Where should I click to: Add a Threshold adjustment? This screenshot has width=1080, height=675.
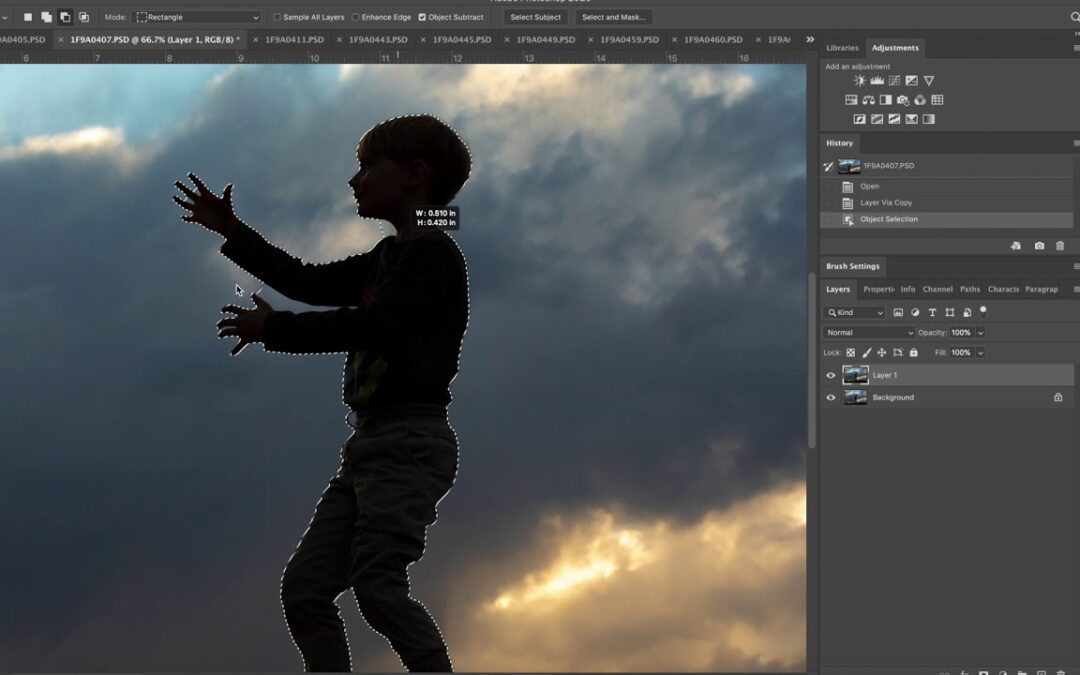click(x=894, y=119)
